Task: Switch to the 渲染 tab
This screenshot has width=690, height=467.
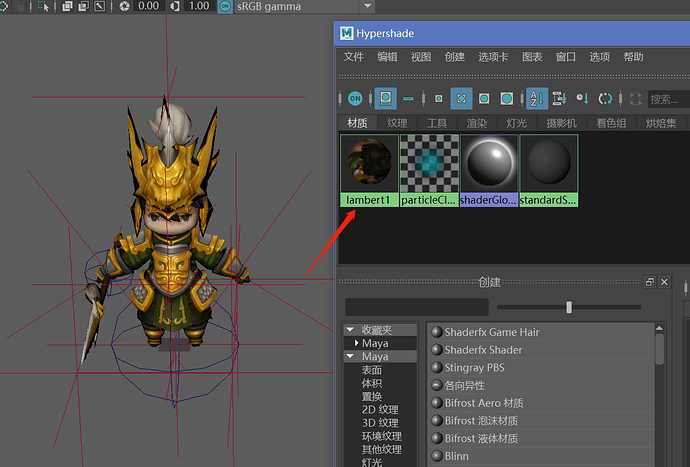Action: (477, 123)
